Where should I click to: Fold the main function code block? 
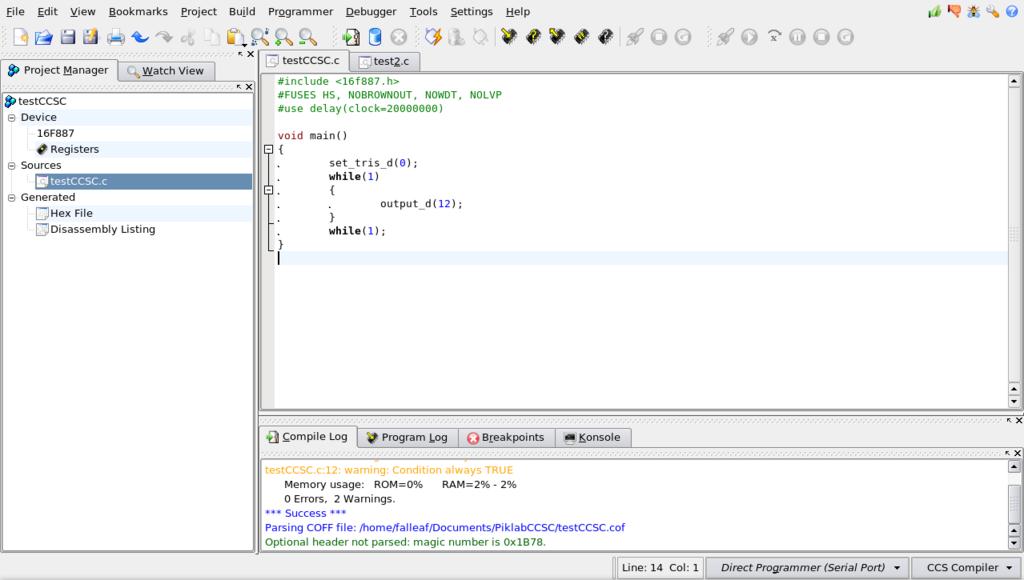268,149
